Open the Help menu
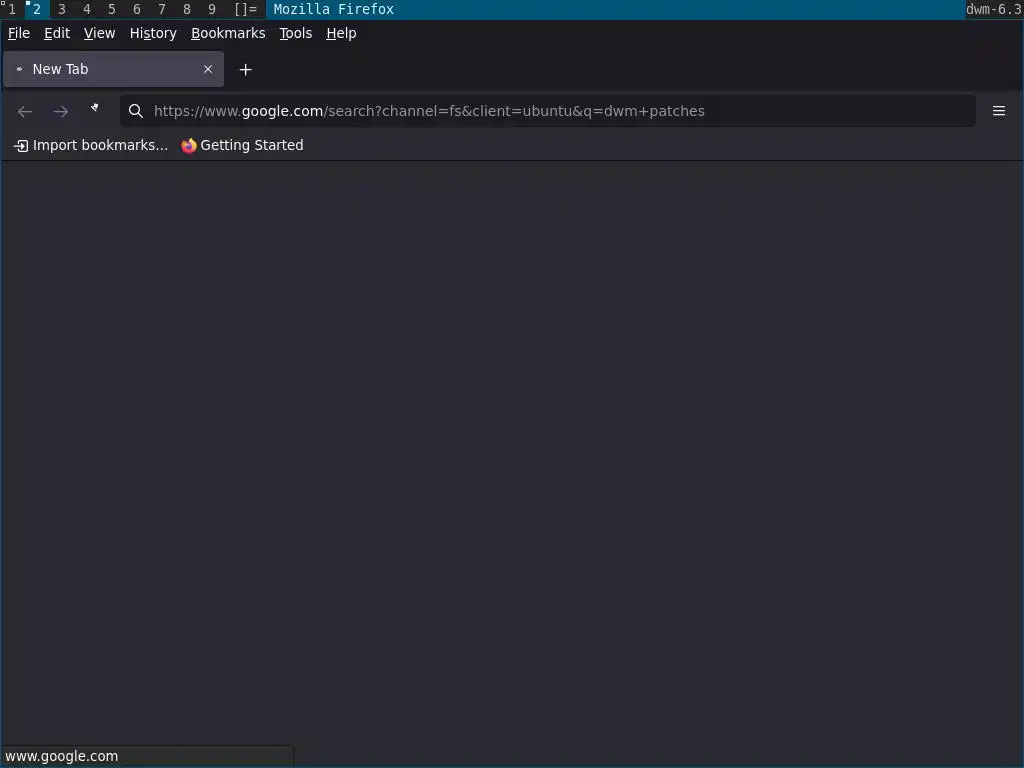This screenshot has width=1024, height=768. point(341,33)
